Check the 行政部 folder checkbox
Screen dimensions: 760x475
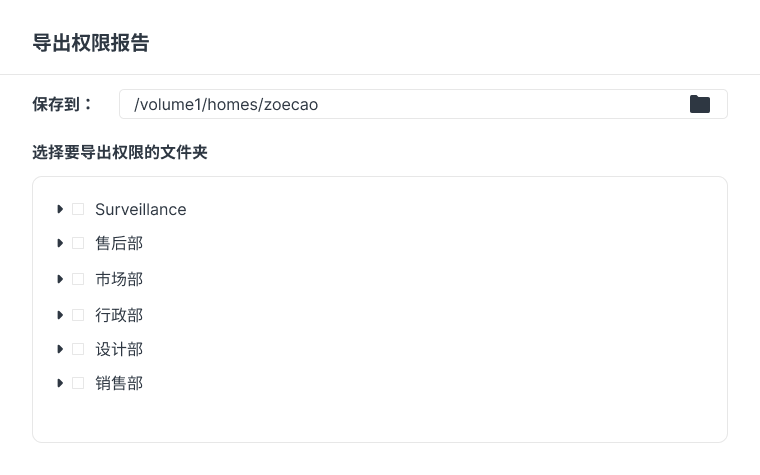[x=78, y=315]
